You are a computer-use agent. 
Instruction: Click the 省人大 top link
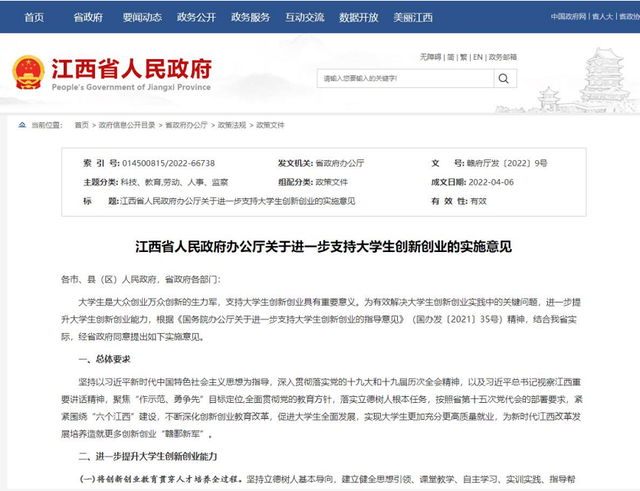(602, 16)
